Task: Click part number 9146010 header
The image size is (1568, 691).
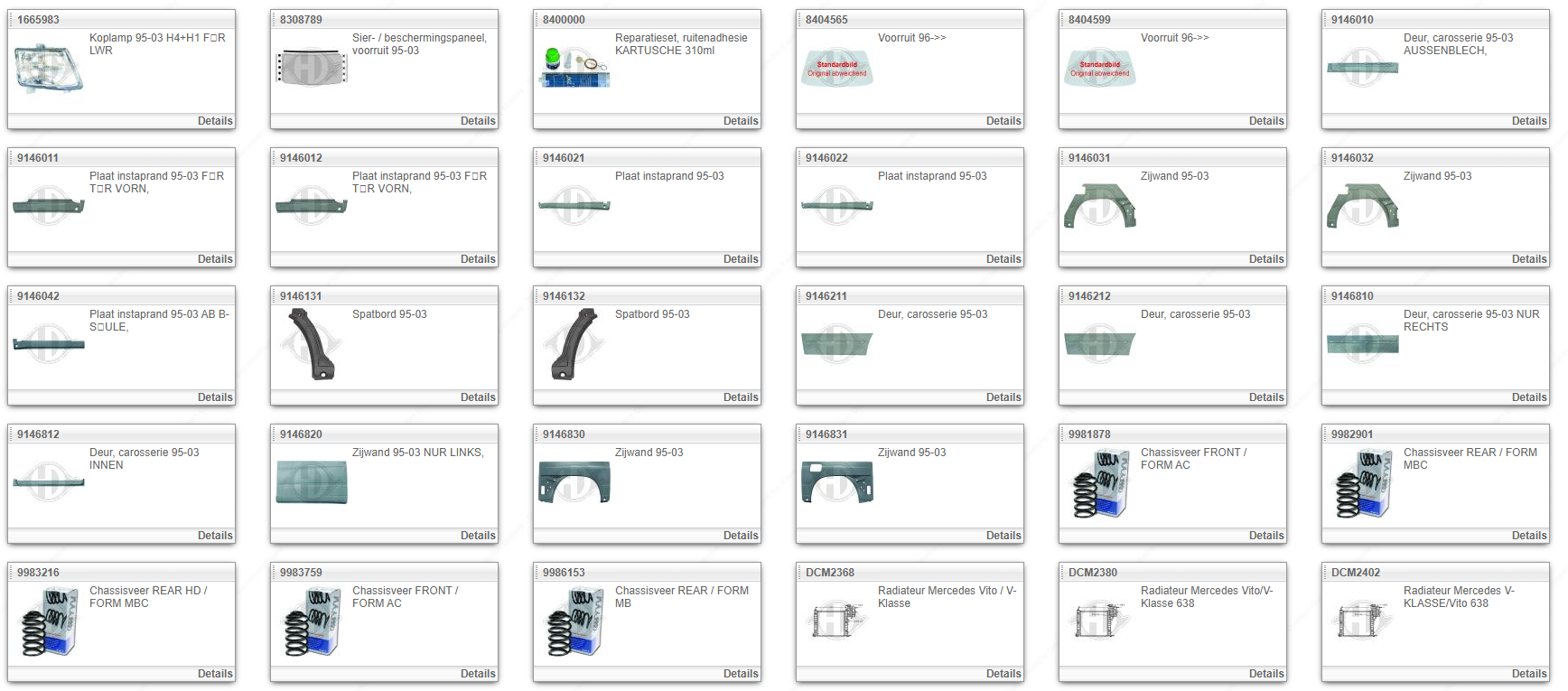Action: 1352,20
